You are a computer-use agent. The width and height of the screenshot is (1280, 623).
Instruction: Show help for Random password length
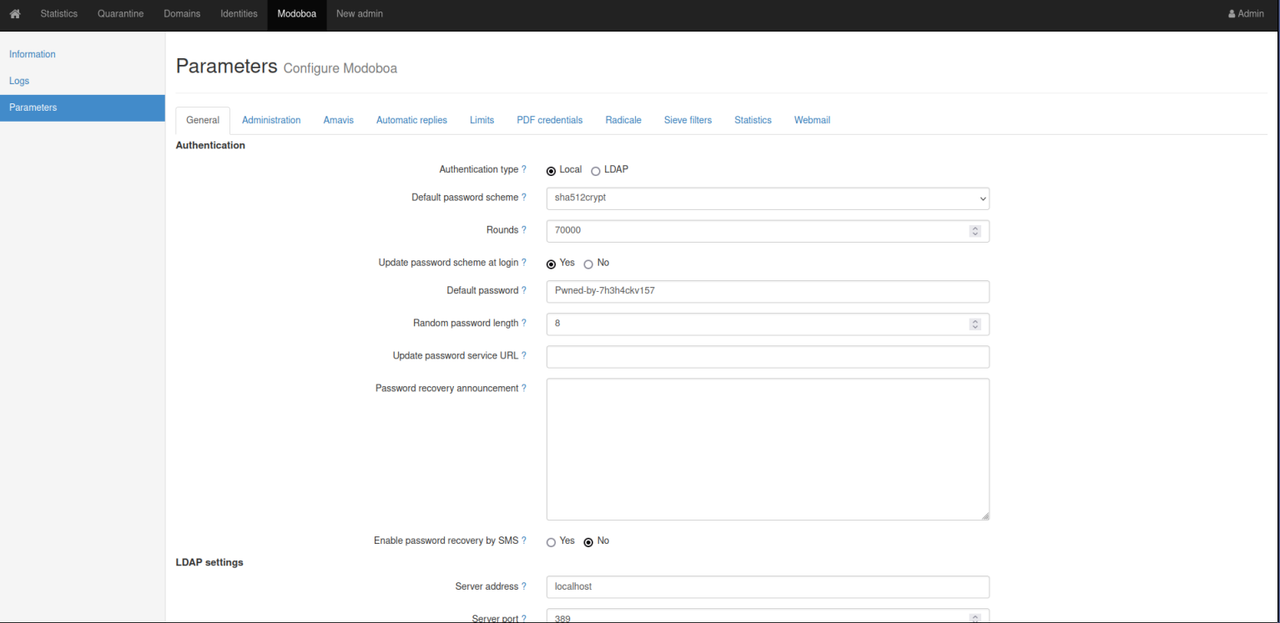(x=524, y=324)
